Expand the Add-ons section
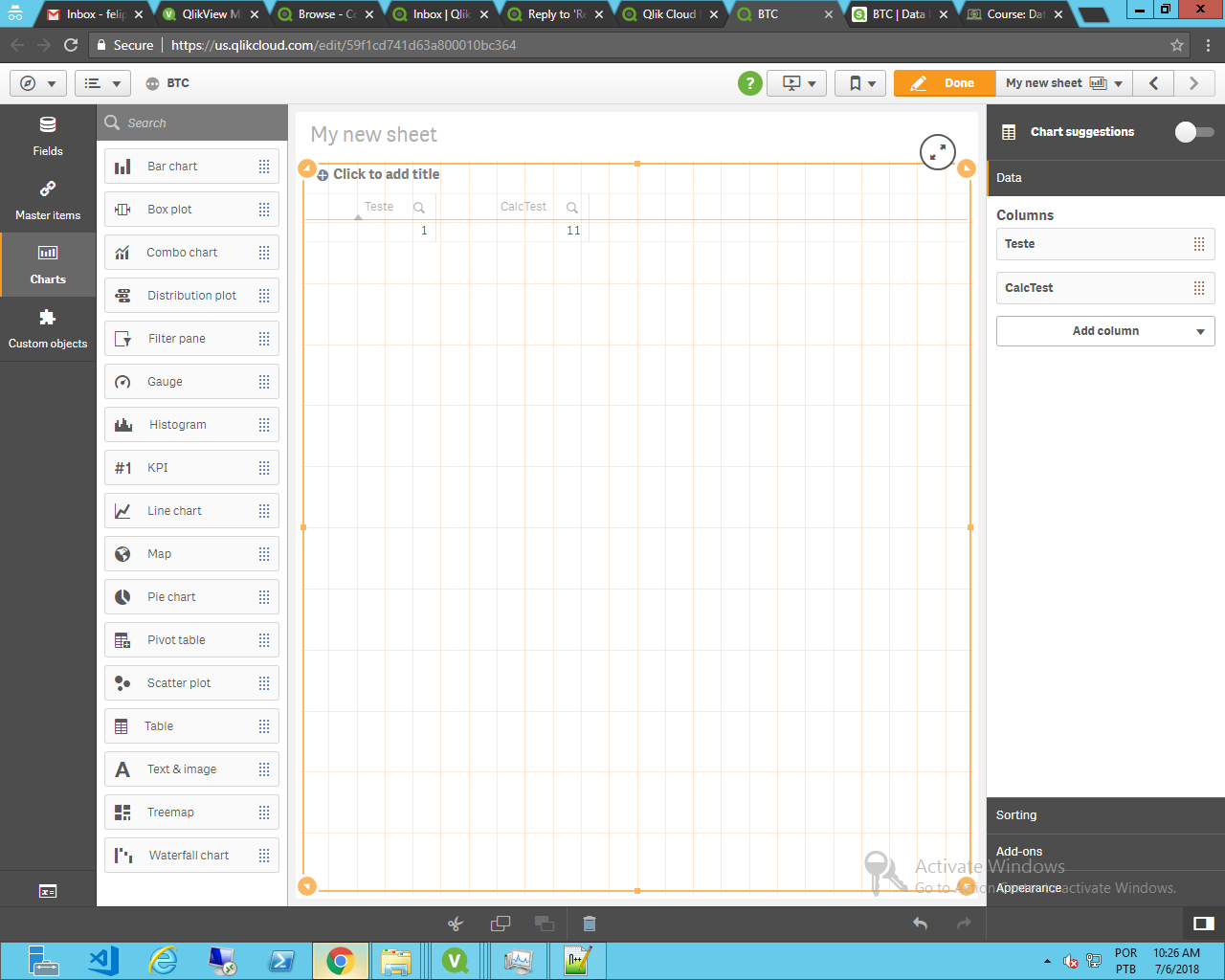Image resolution: width=1225 pixels, height=980 pixels. tap(1105, 852)
